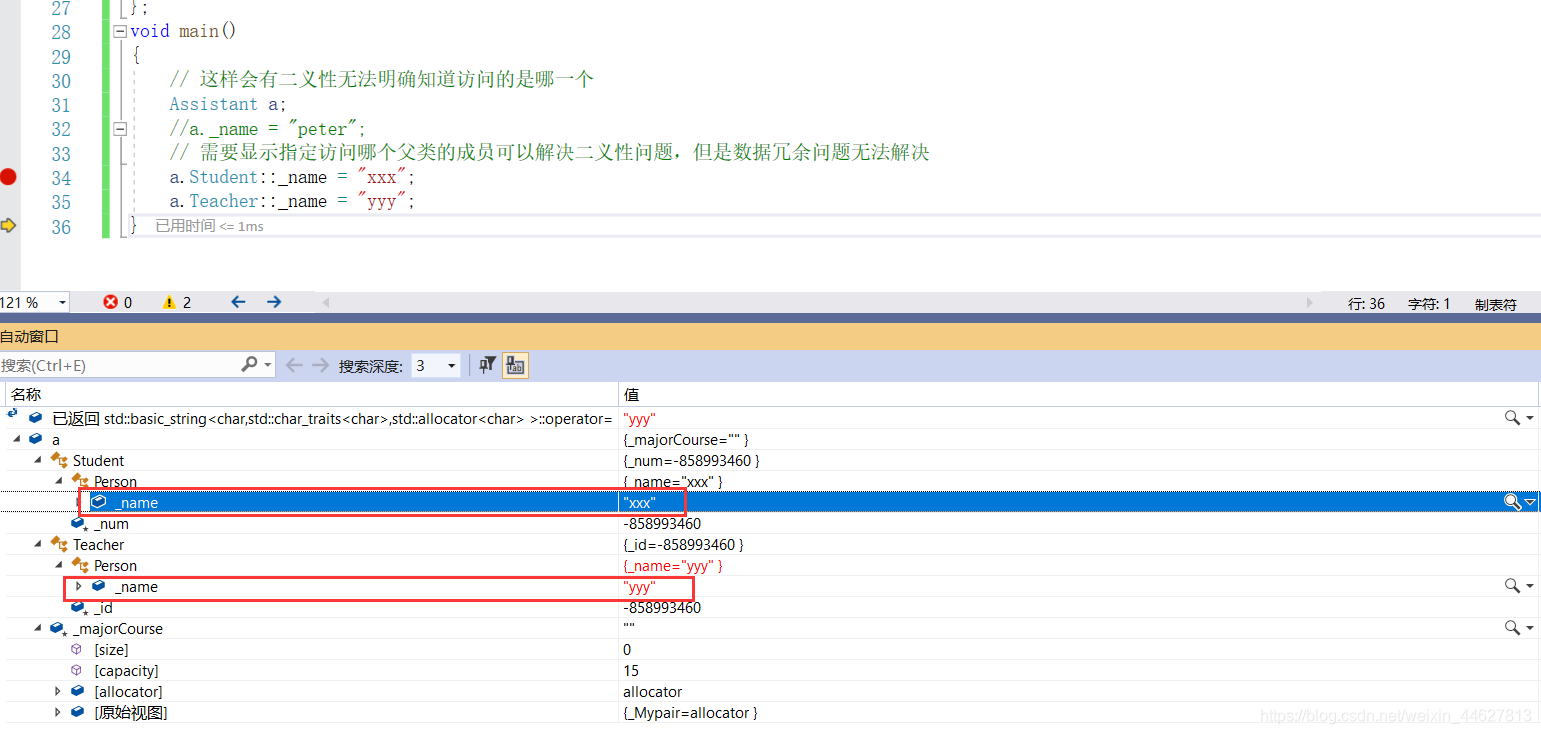Viewport: 1541px width, 734px height.
Task: Collapse the Student base class node
Action: [38, 461]
